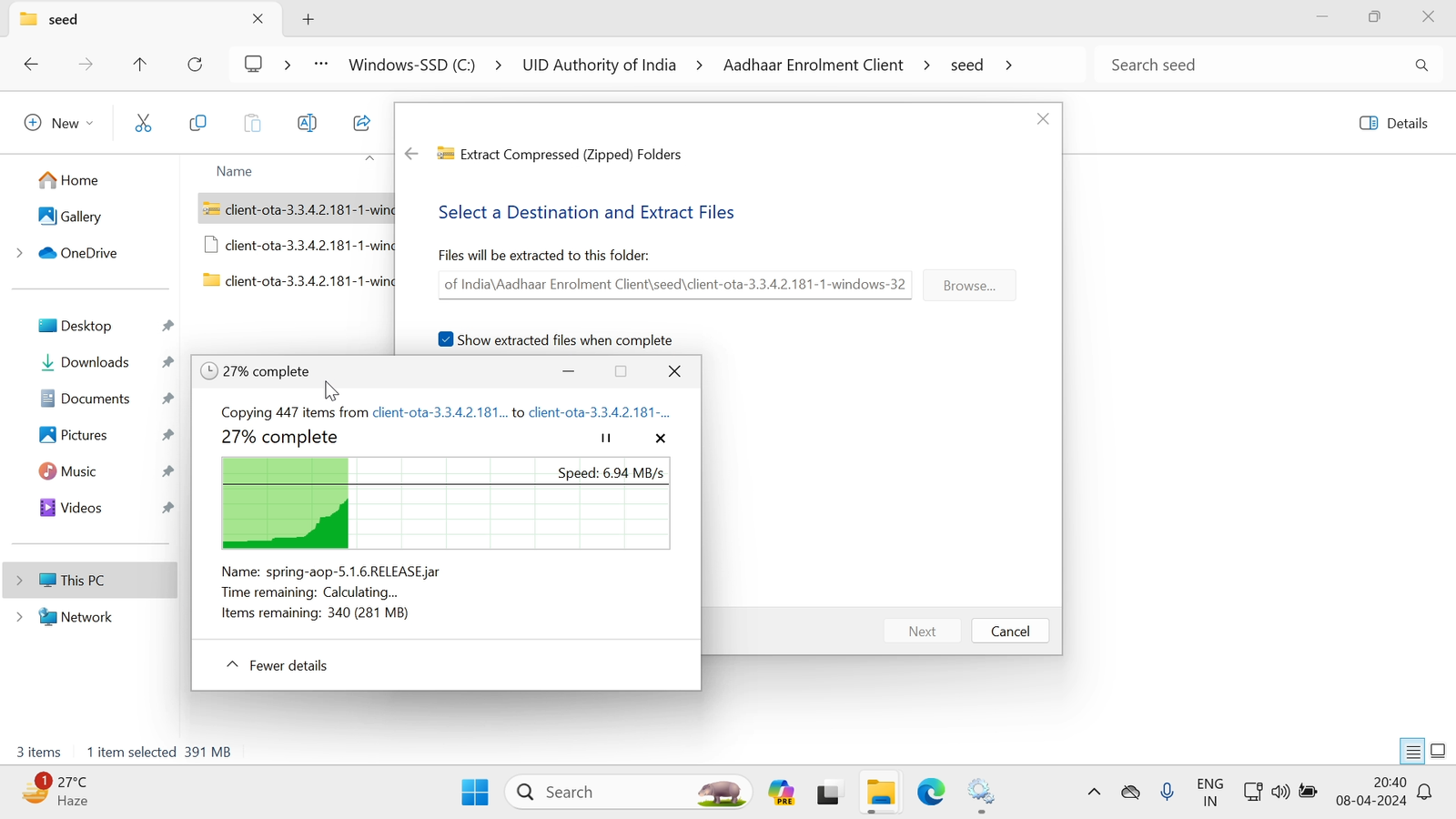Image resolution: width=1456 pixels, height=819 pixels.
Task: Show hidden system tray icons
Action: [1094, 793]
